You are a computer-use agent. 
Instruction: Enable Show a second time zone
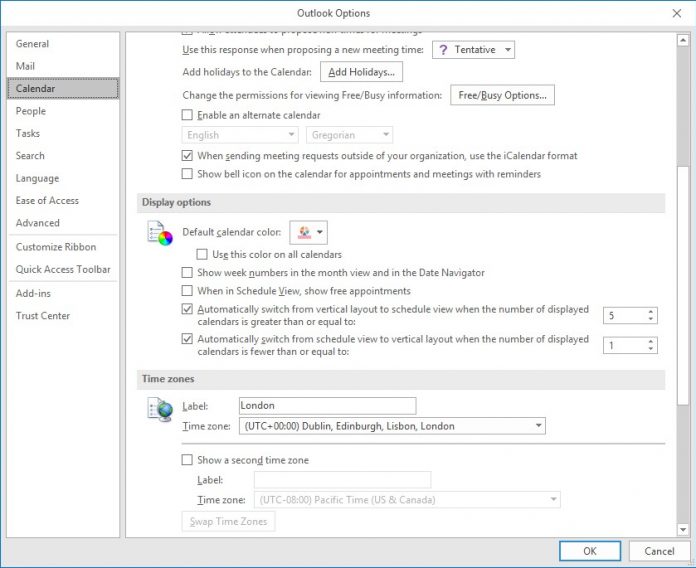point(187,460)
